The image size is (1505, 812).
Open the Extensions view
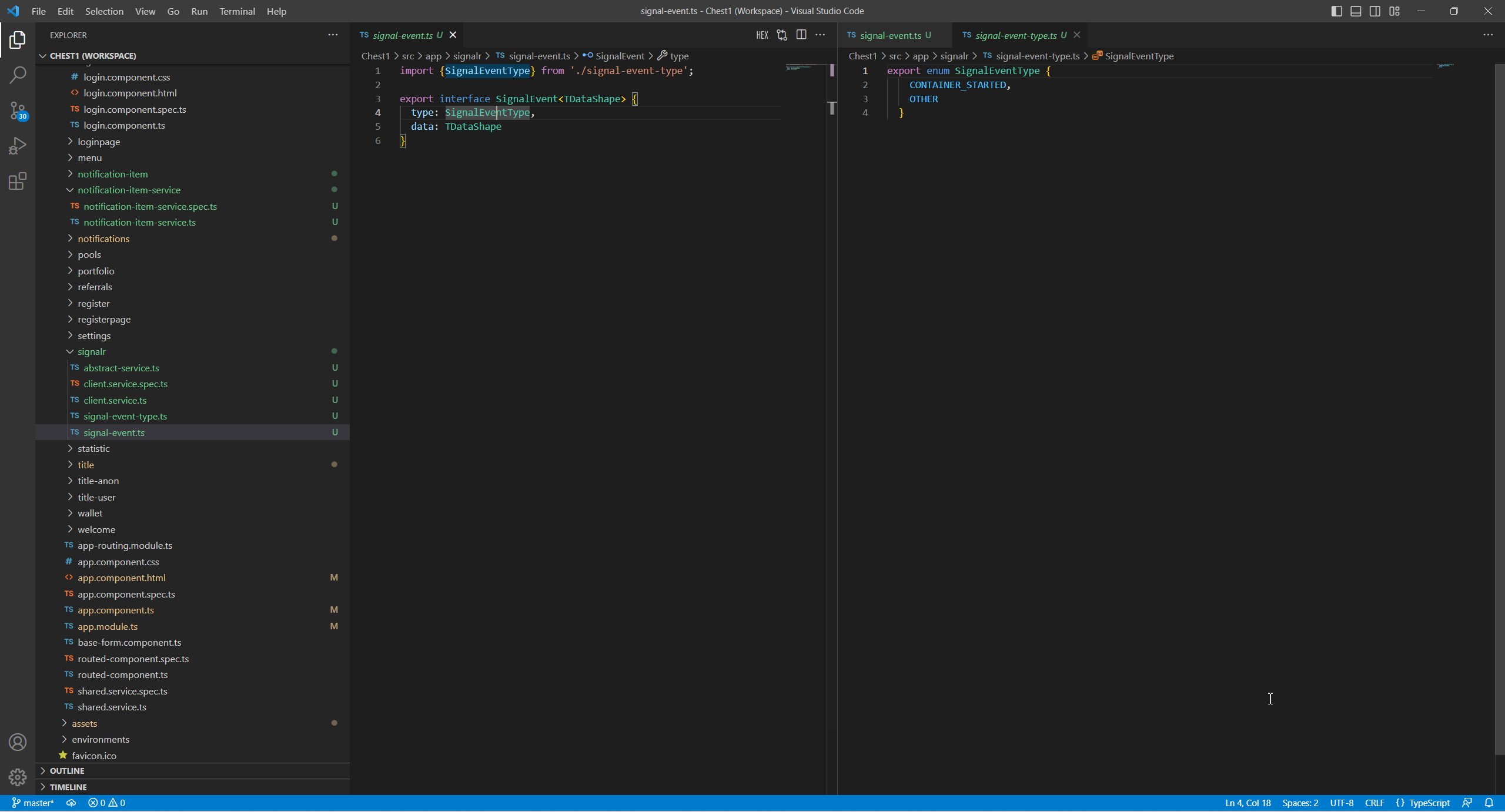pos(18,181)
